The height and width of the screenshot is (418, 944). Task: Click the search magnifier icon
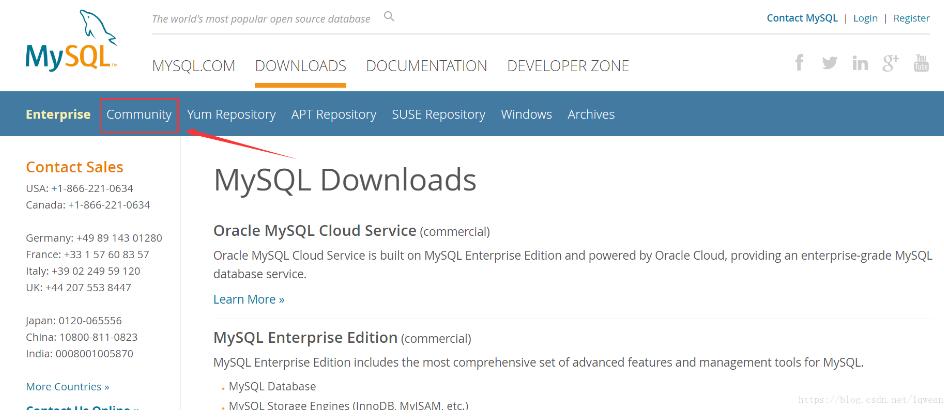tap(389, 17)
